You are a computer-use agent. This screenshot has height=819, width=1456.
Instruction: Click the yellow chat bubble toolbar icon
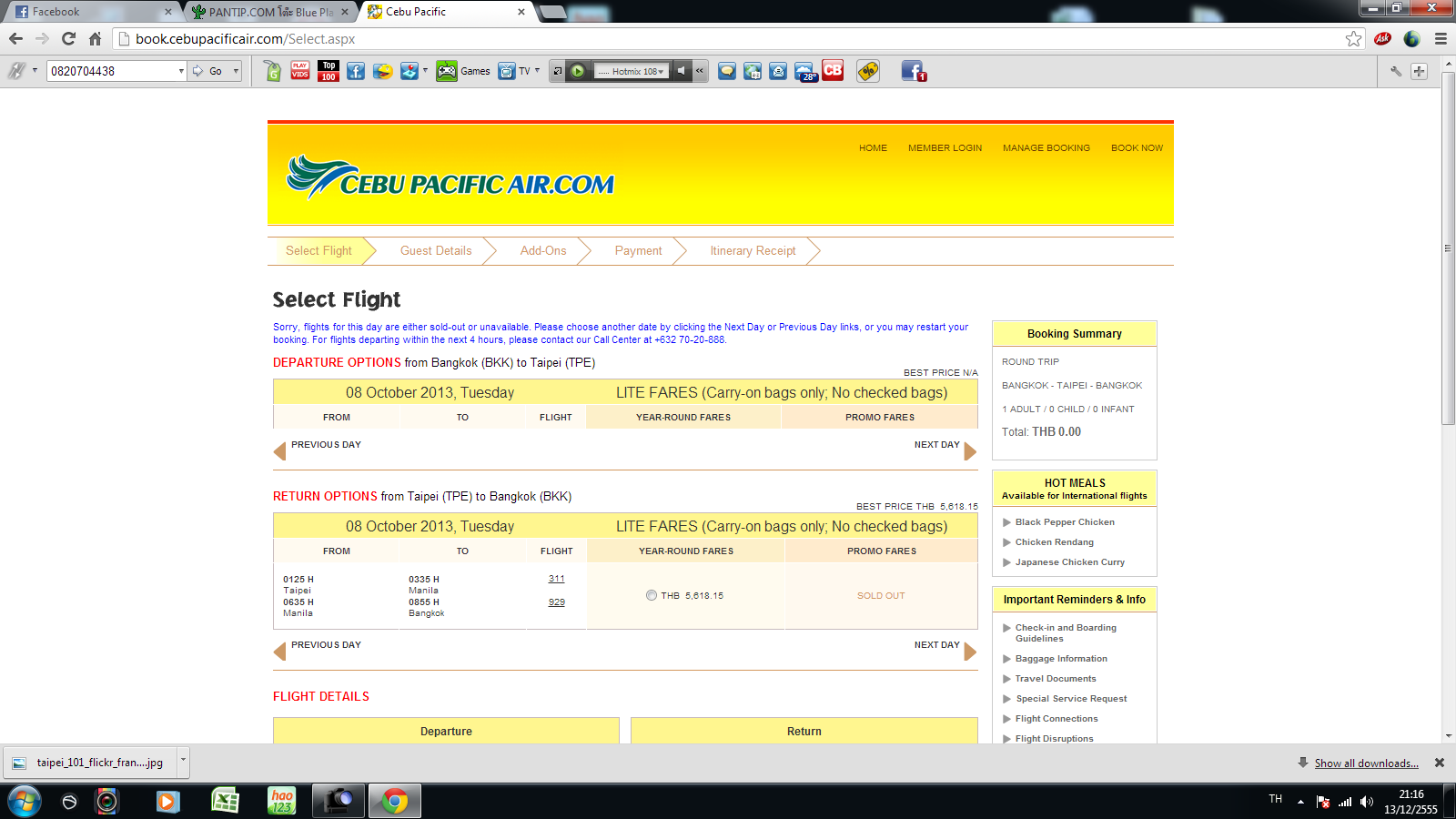coord(727,71)
